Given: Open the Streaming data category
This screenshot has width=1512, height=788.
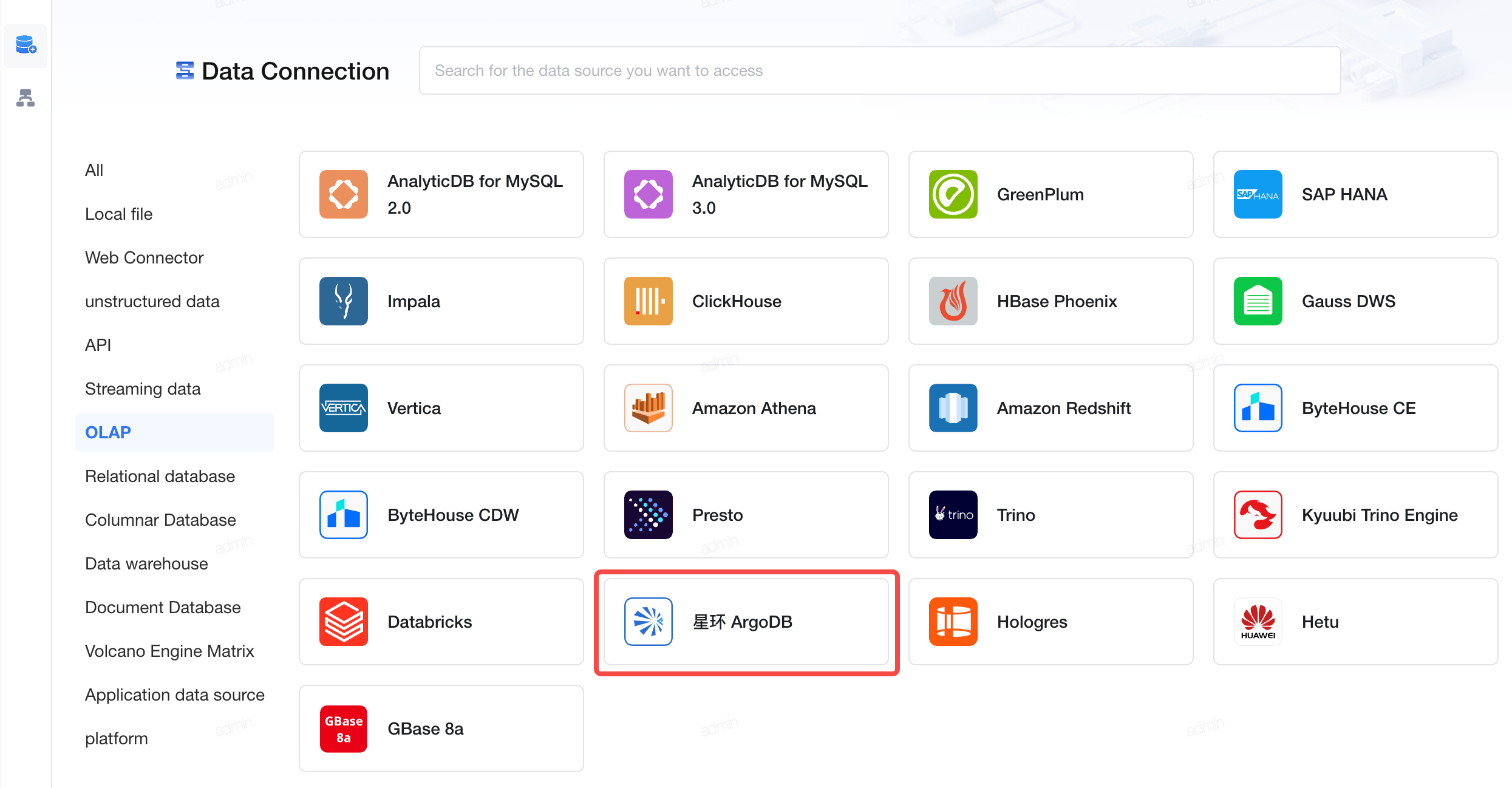Looking at the screenshot, I should pyautogui.click(x=143, y=389).
